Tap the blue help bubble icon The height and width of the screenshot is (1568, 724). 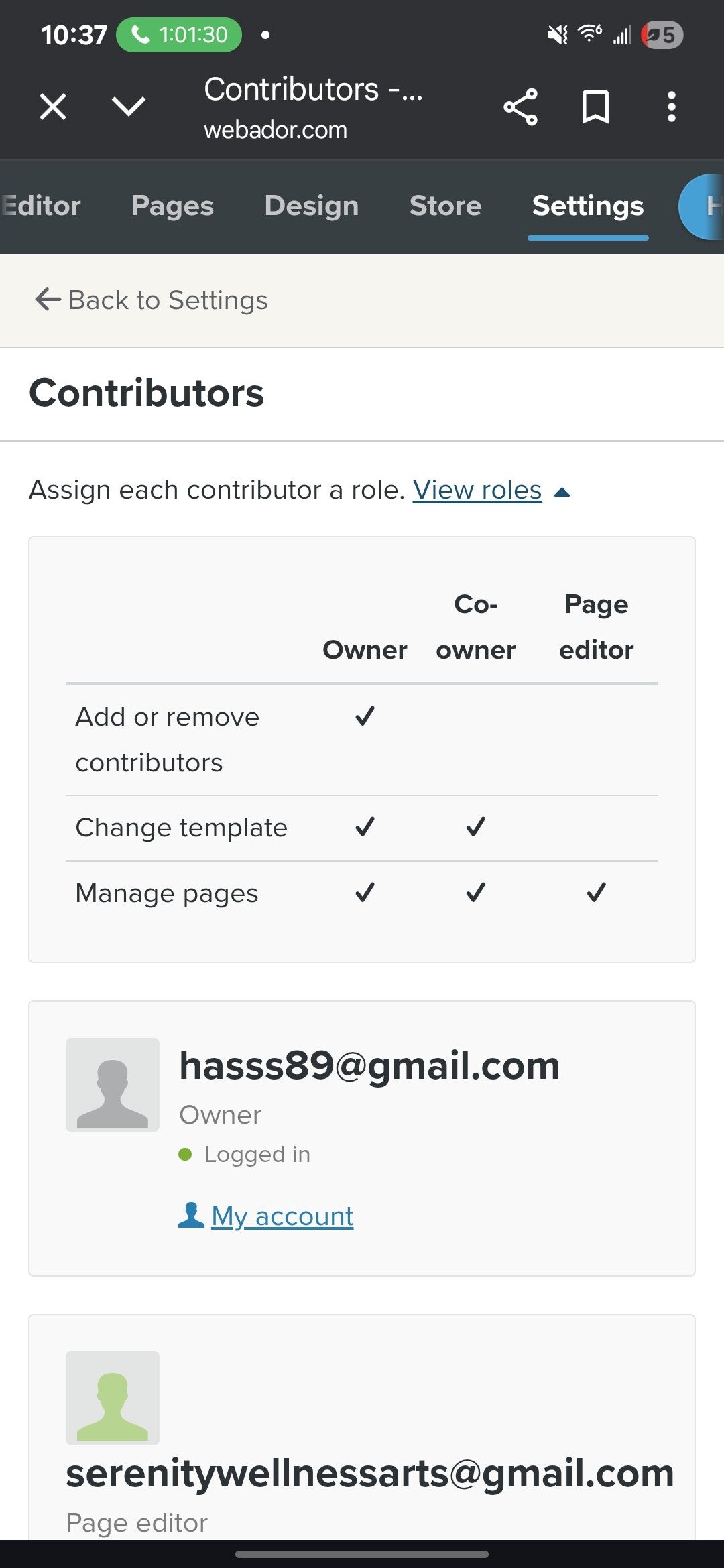click(x=704, y=206)
